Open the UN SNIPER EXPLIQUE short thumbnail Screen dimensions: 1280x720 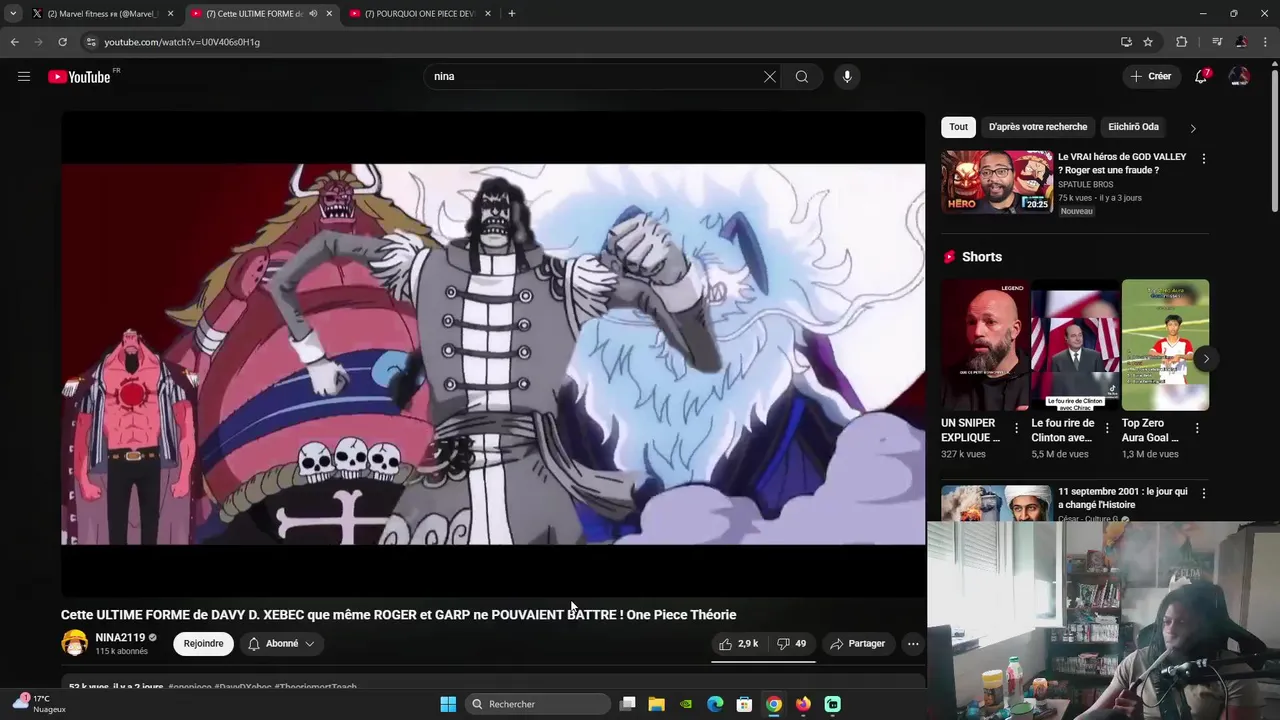985,345
